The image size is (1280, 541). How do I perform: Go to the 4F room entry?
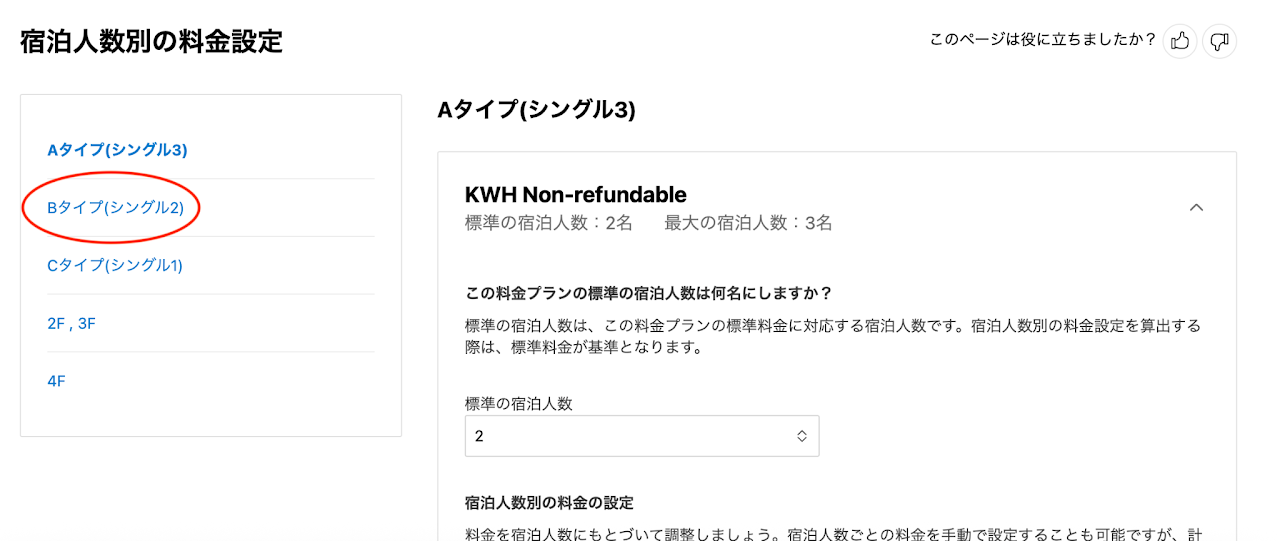(56, 381)
